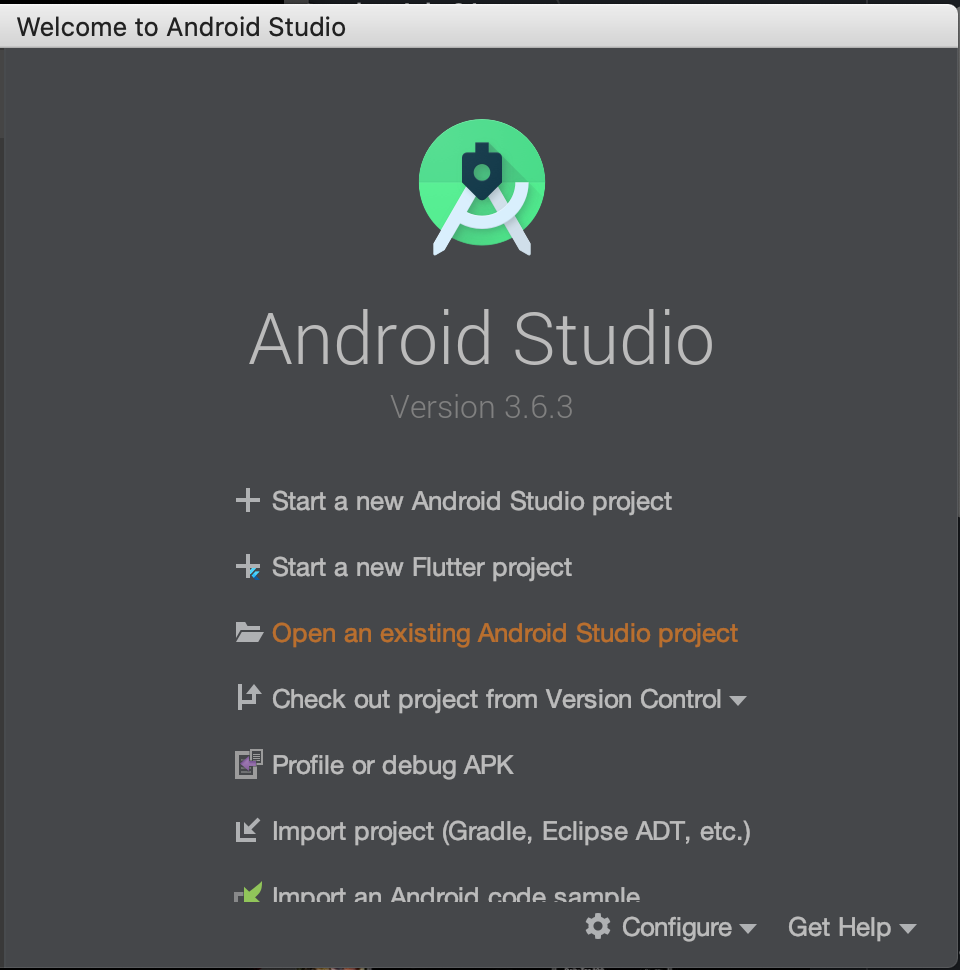
Task: Click the Profile or debug APK icon
Action: click(249, 764)
